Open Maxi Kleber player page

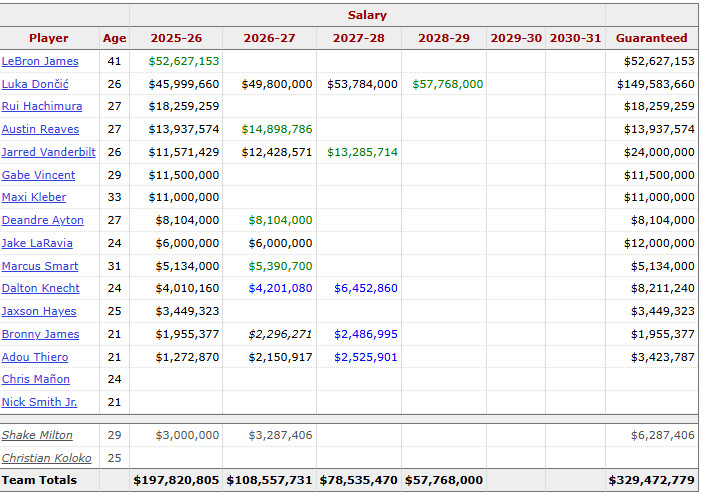click(34, 197)
